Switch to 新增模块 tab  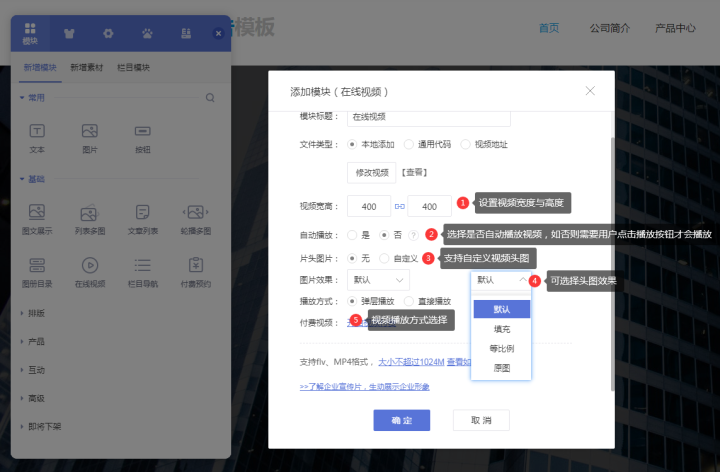click(x=40, y=68)
